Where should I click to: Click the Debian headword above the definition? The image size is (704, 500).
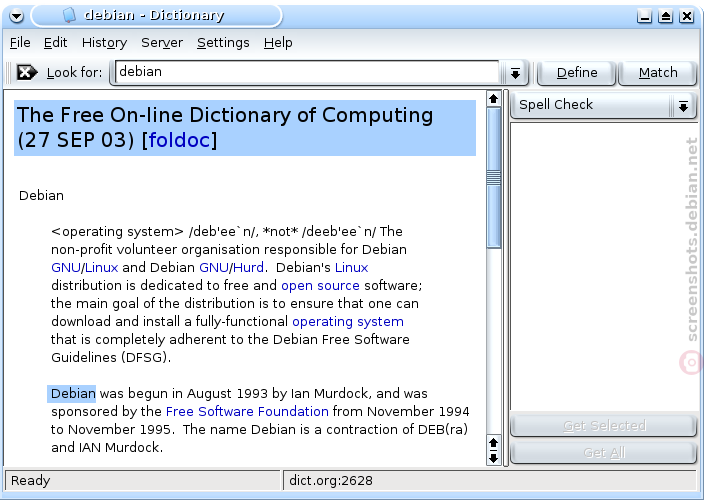41,196
